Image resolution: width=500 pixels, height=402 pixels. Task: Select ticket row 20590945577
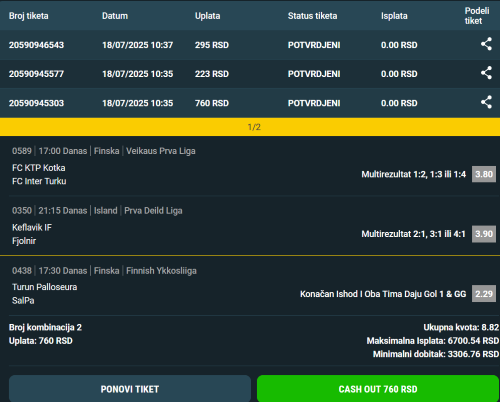tap(250, 74)
